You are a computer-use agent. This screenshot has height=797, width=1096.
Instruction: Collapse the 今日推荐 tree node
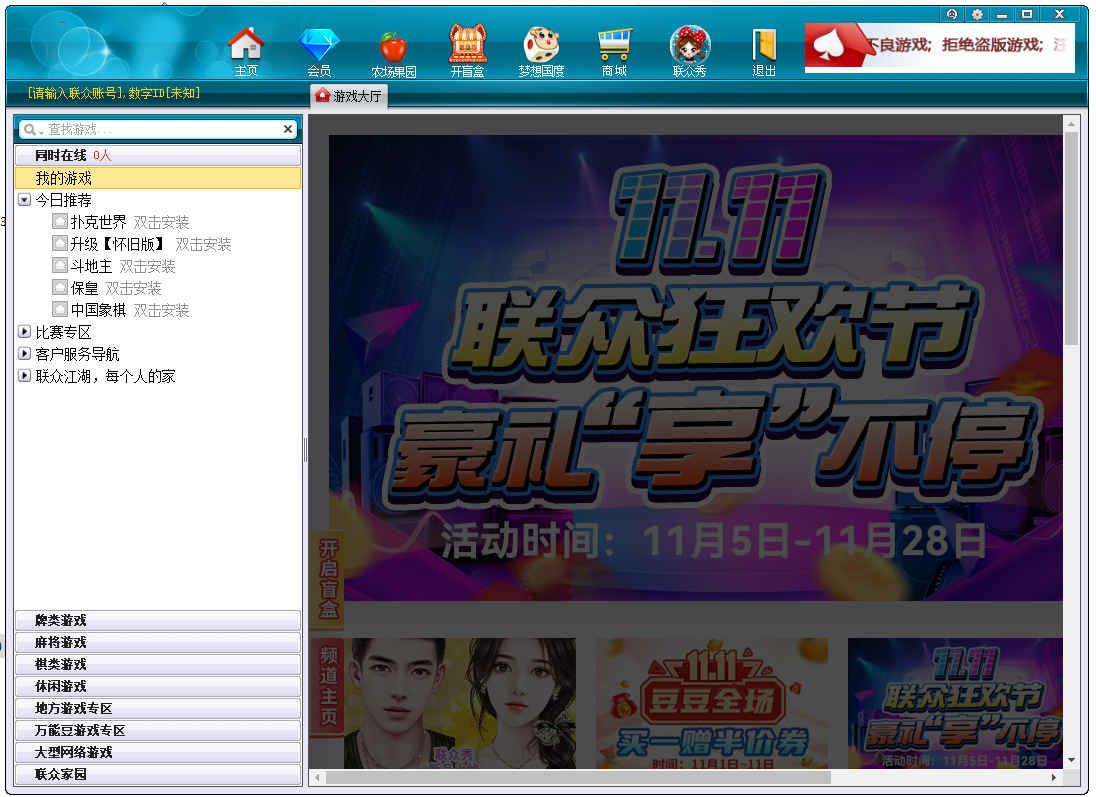pyautogui.click(x=24, y=200)
